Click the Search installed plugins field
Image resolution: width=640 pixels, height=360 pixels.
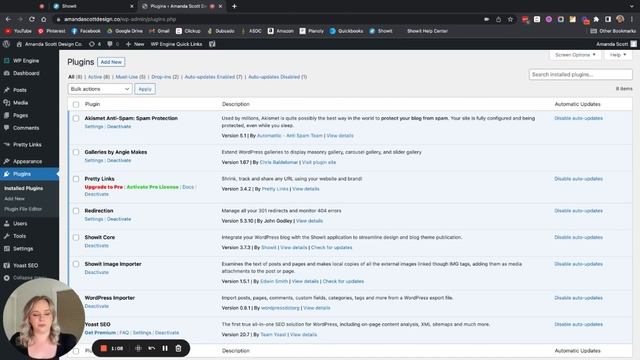580,75
